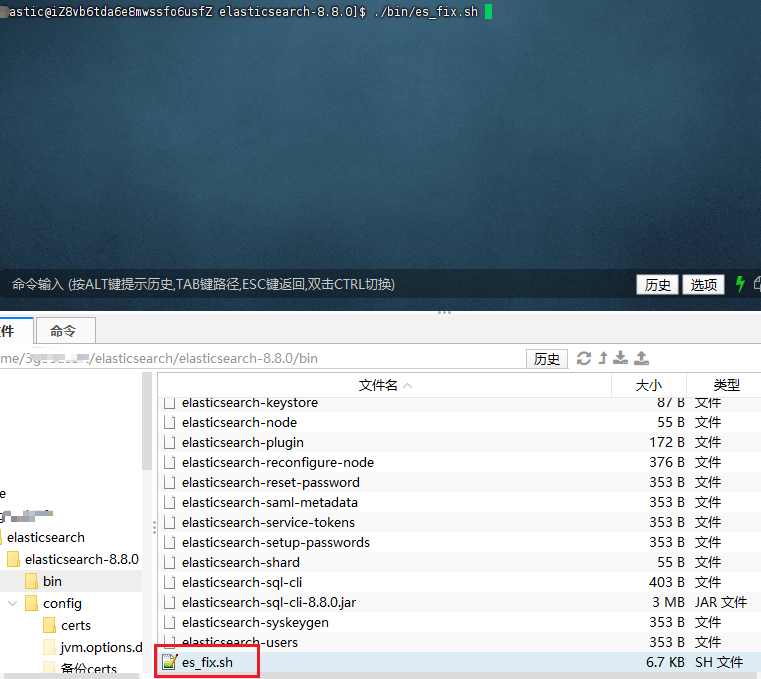Click the folder tree vertical scrollbar
The height and width of the screenshot is (679, 761).
coord(147,421)
